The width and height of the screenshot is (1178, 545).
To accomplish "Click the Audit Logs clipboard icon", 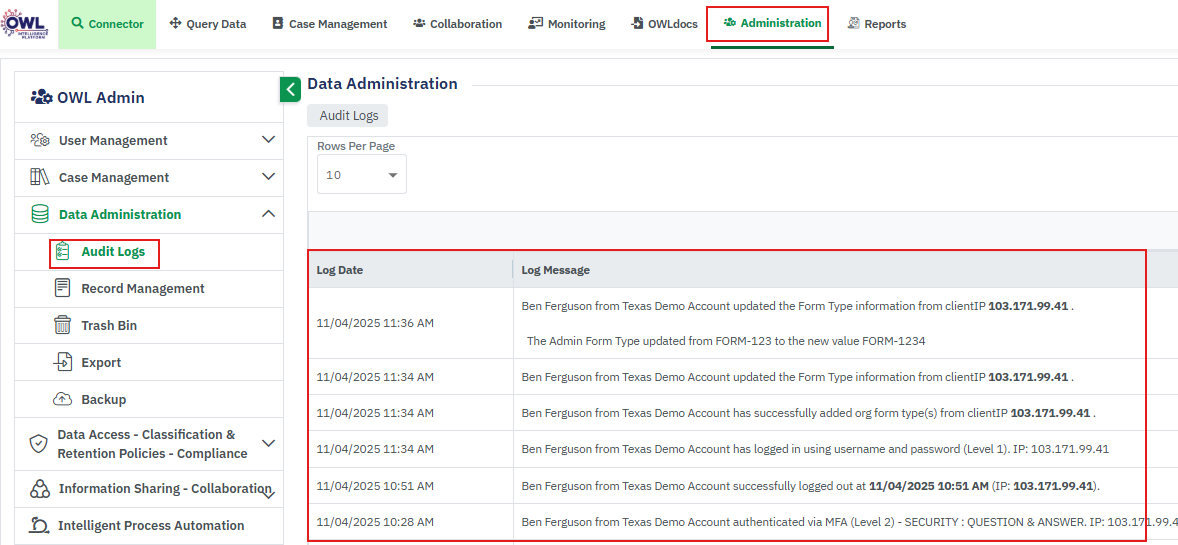I will point(63,252).
